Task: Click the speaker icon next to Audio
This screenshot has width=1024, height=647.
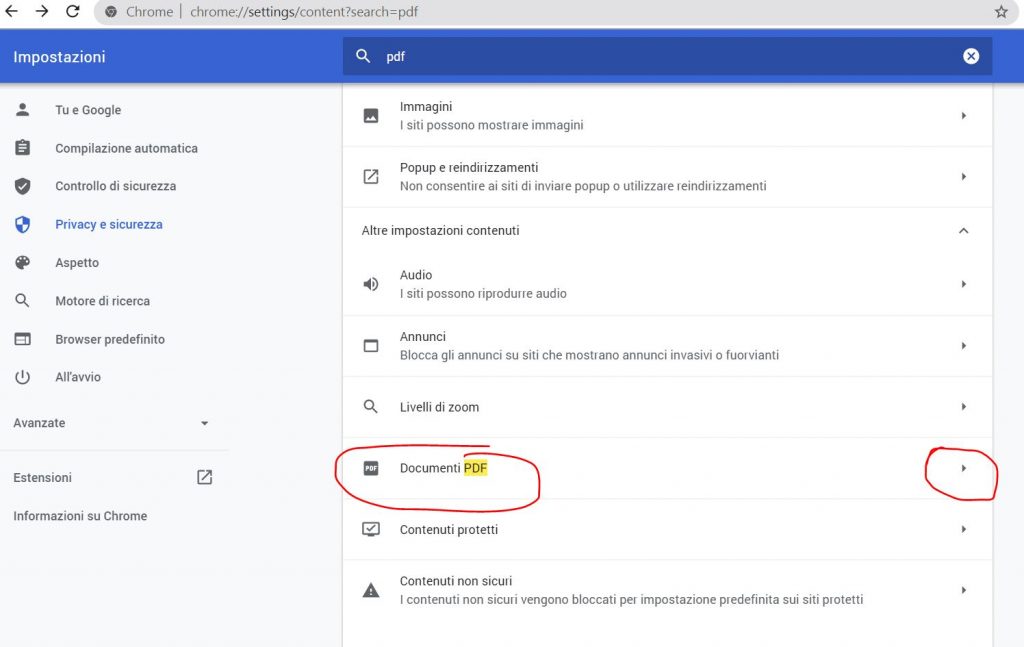Action: [x=370, y=284]
